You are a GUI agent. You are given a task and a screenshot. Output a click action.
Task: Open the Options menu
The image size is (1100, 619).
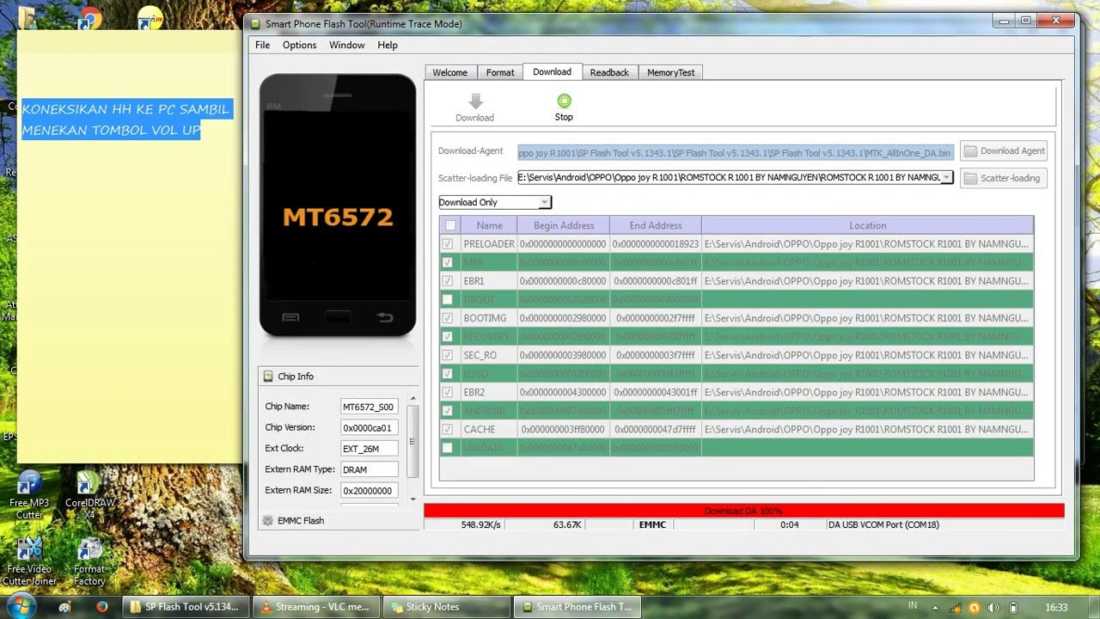tap(300, 45)
